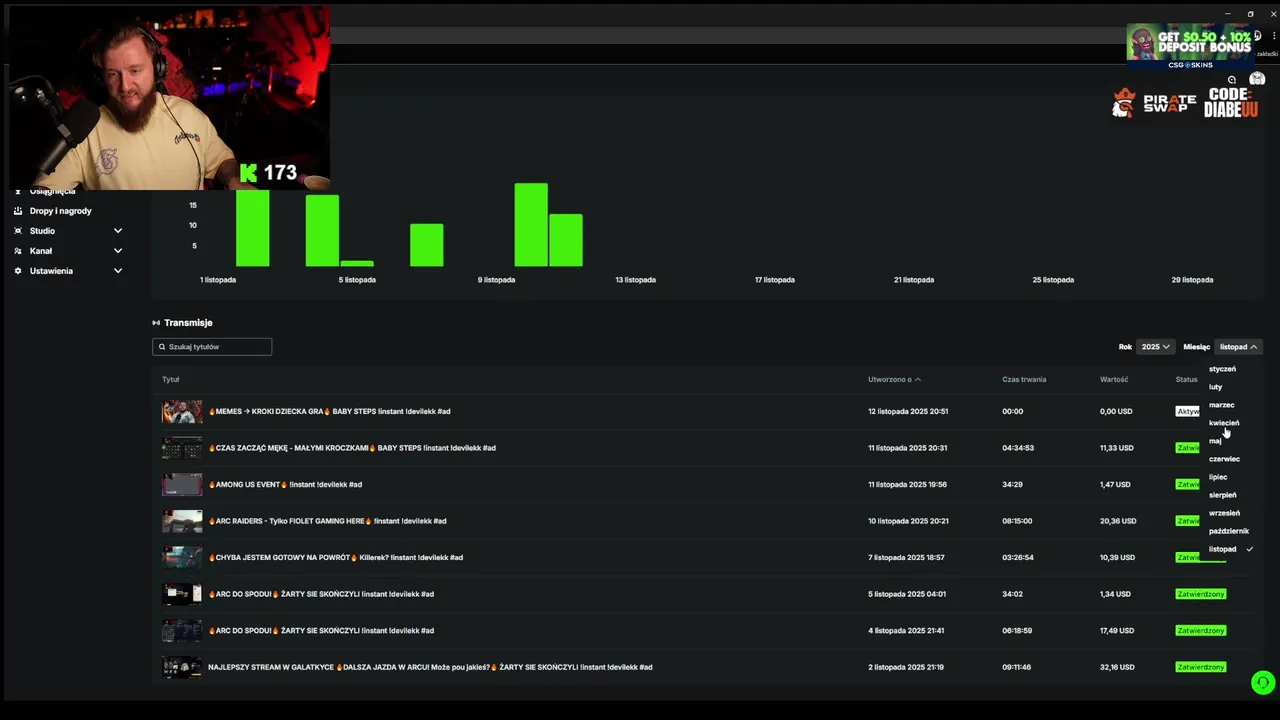
Task: Click the Wartość column header
Action: 1114,380
